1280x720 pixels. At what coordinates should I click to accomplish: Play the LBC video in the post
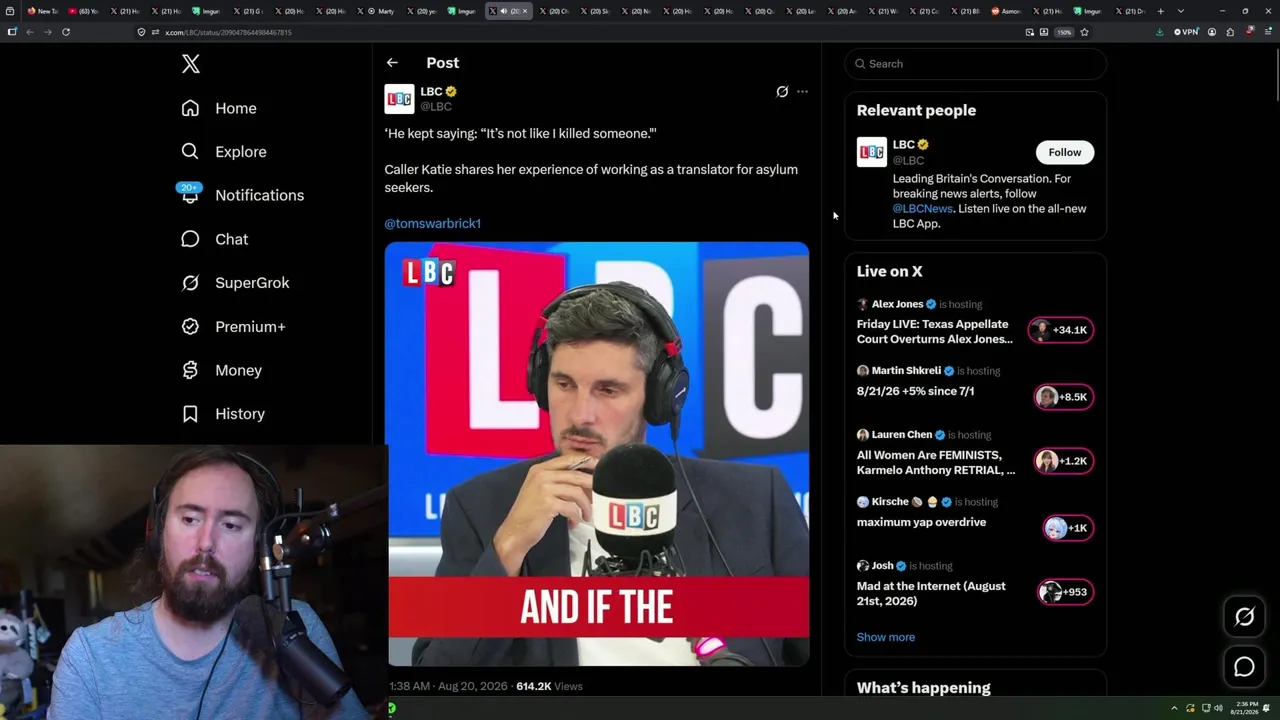click(597, 454)
